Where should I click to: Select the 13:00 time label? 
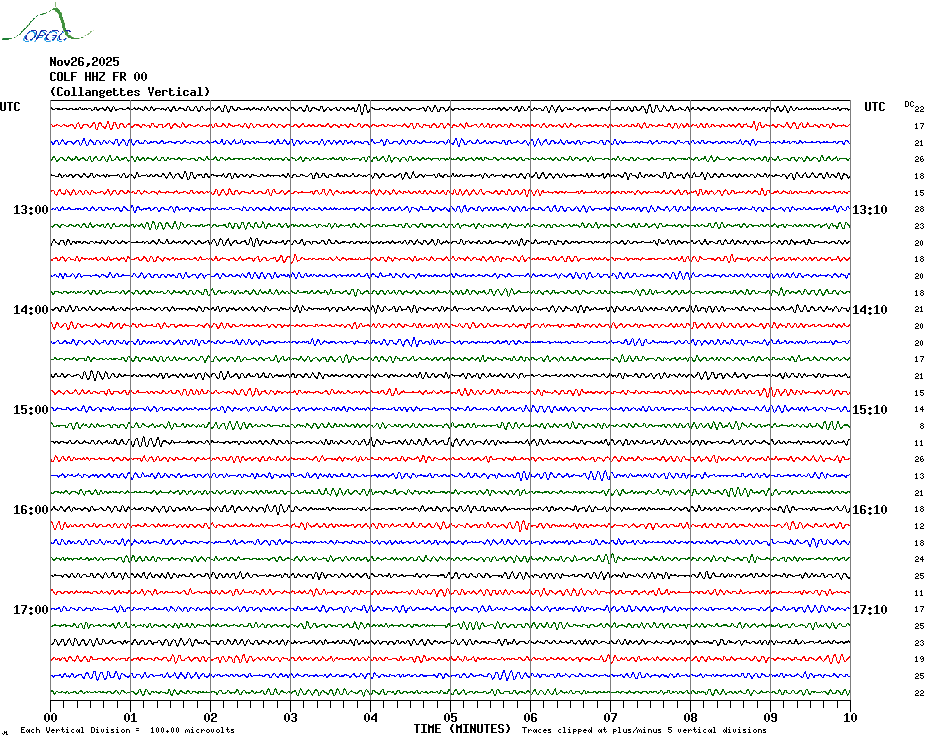(x=31, y=209)
